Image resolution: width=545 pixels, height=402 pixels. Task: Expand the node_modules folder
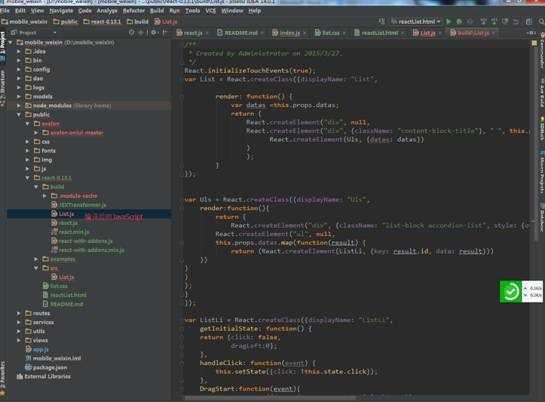point(19,106)
